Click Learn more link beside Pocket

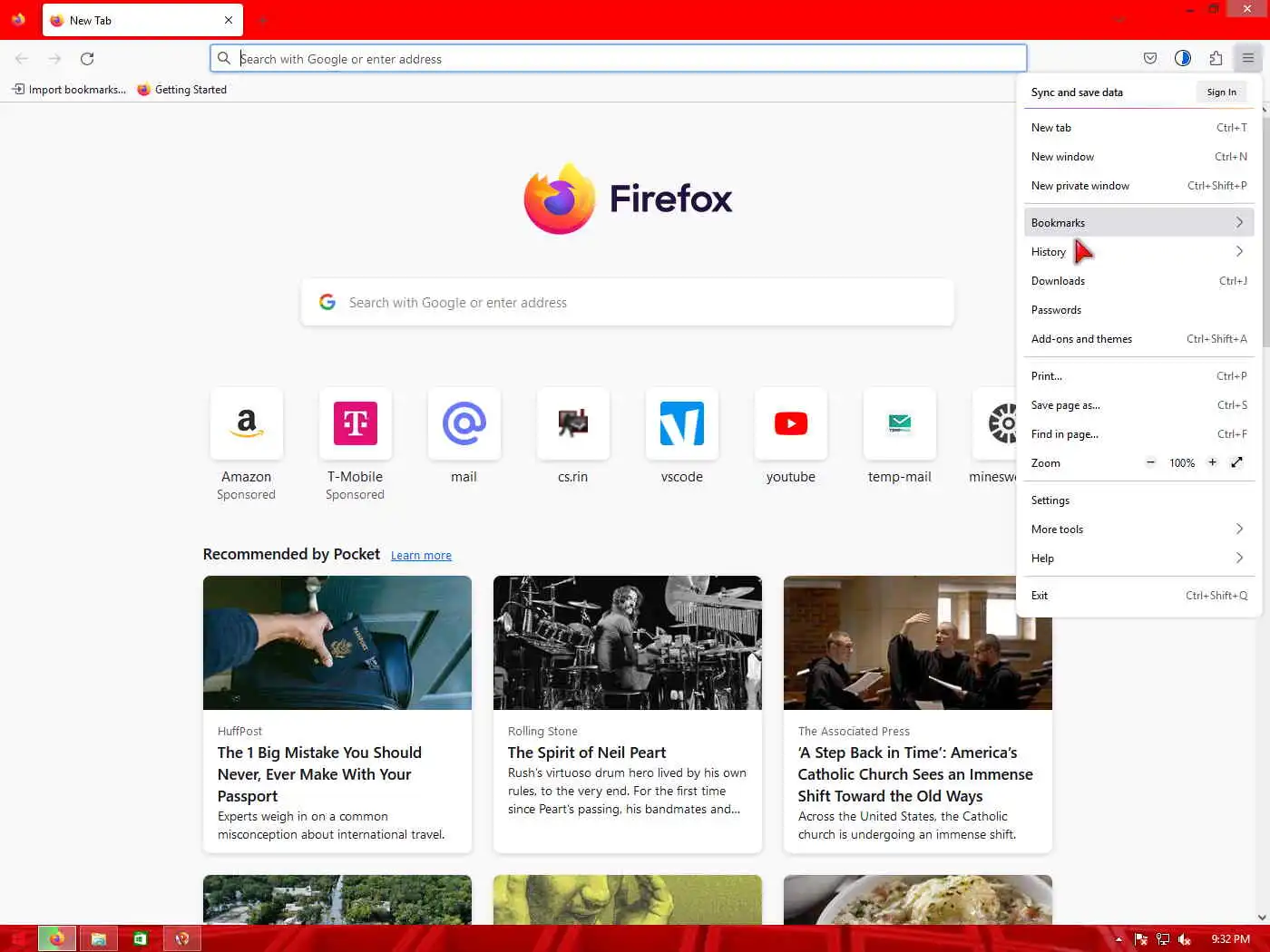(421, 556)
